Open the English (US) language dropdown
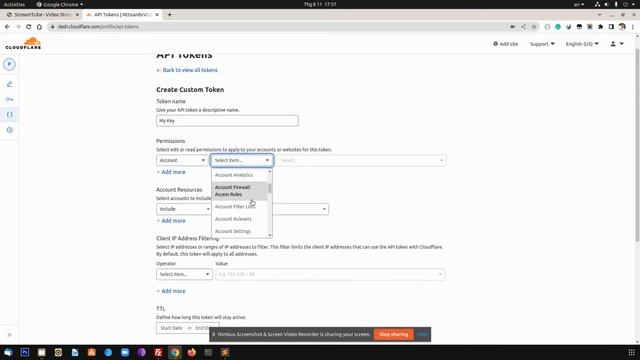The image size is (640, 360). (582, 44)
